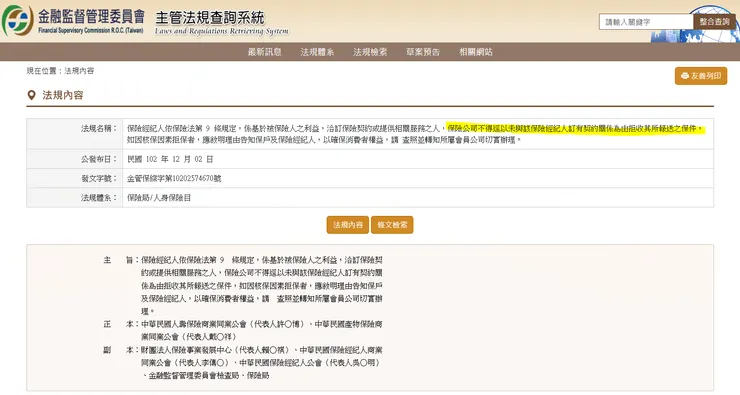Switch to the 條文檢索 tab button
The width and height of the screenshot is (740, 395).
coord(392,225)
